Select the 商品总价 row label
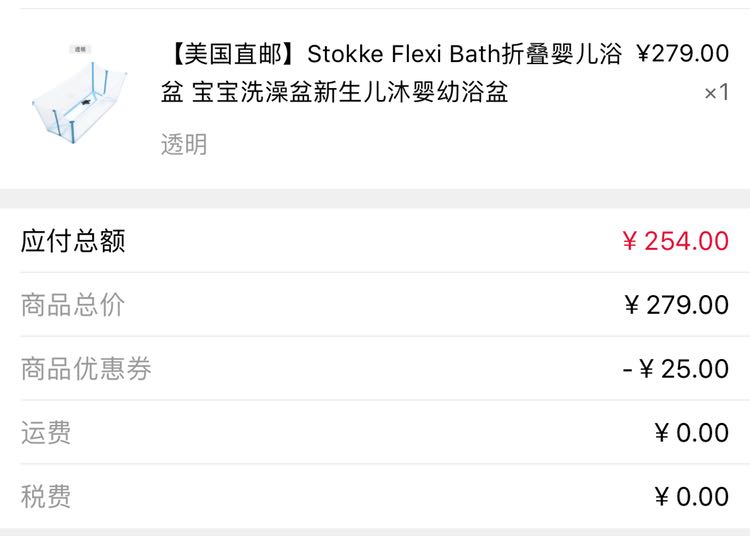This screenshot has width=750, height=536. 73,305
